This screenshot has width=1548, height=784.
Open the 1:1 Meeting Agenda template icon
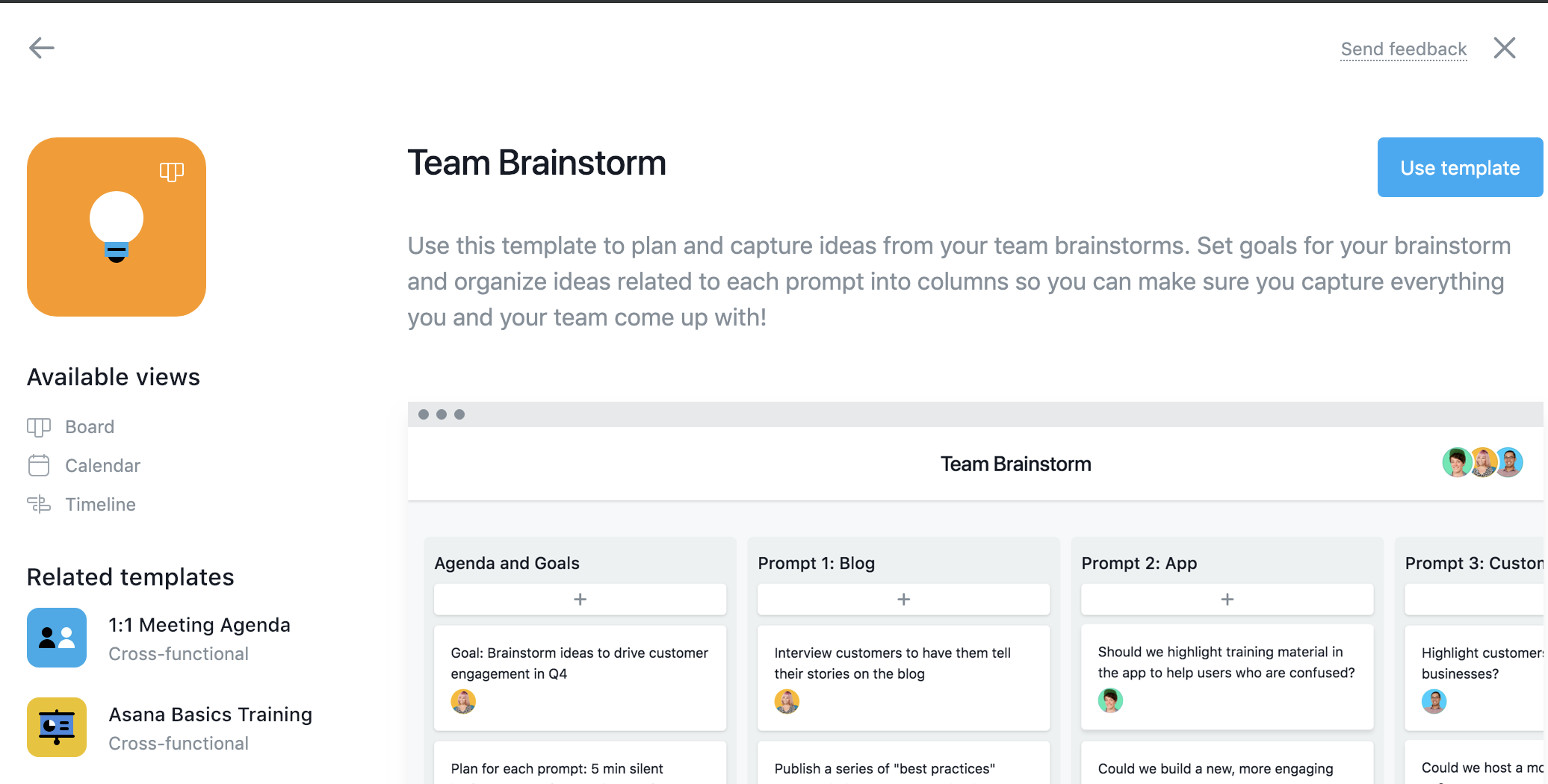pos(57,638)
